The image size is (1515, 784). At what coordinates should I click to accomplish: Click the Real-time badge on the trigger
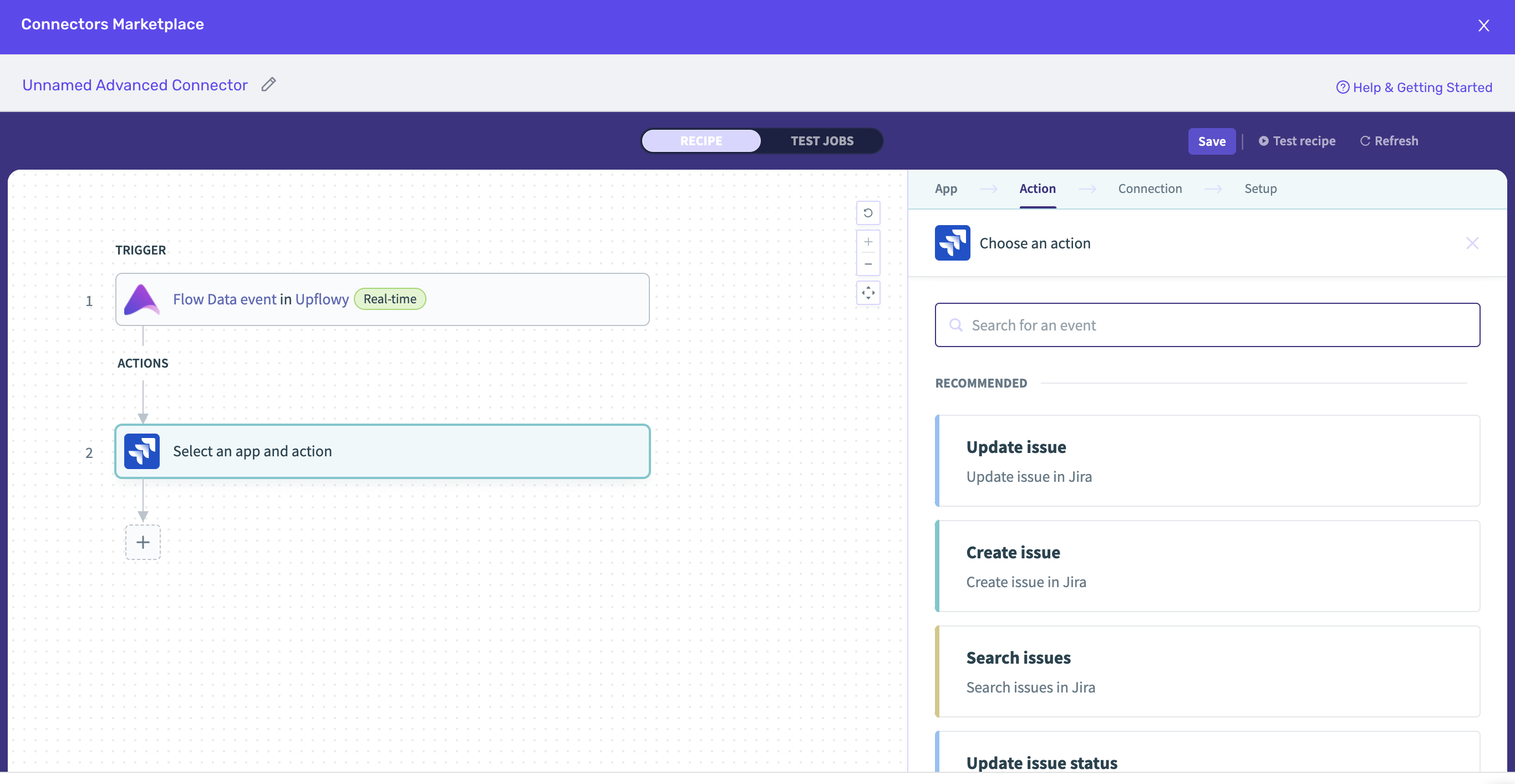[389, 299]
